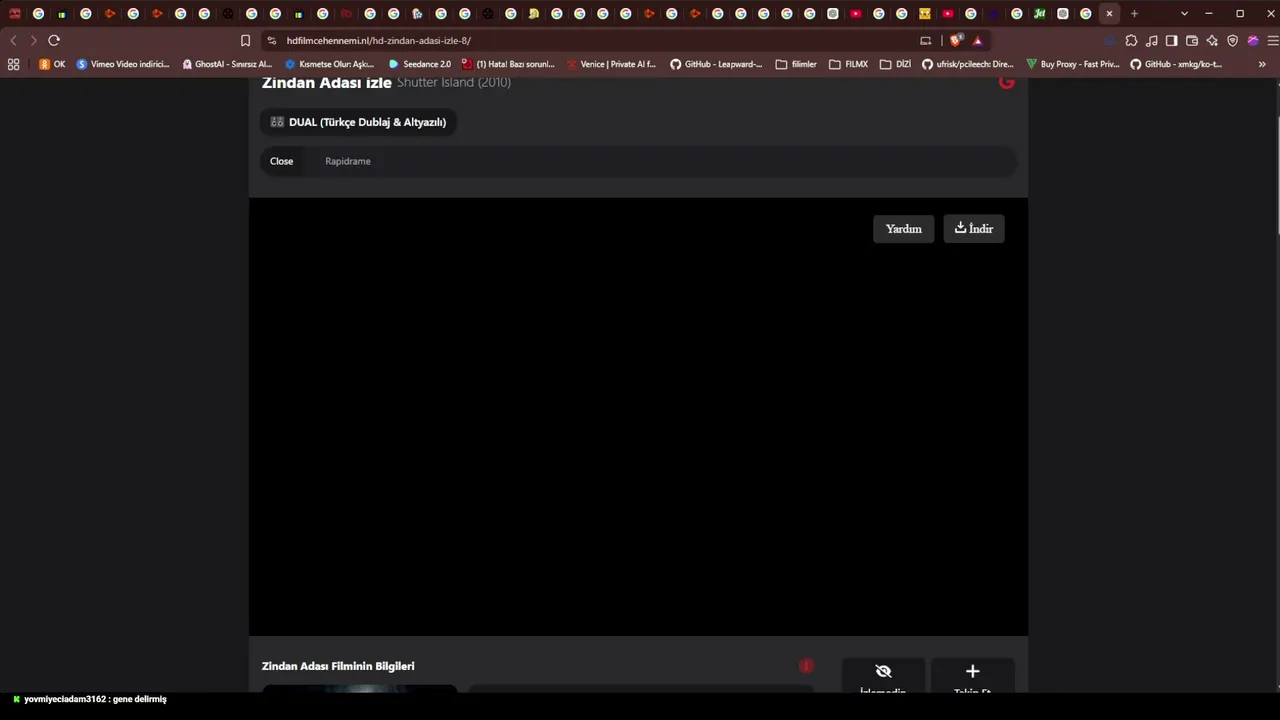Switch to the green Jet tab
The width and height of the screenshot is (1280, 720).
[x=1040, y=14]
